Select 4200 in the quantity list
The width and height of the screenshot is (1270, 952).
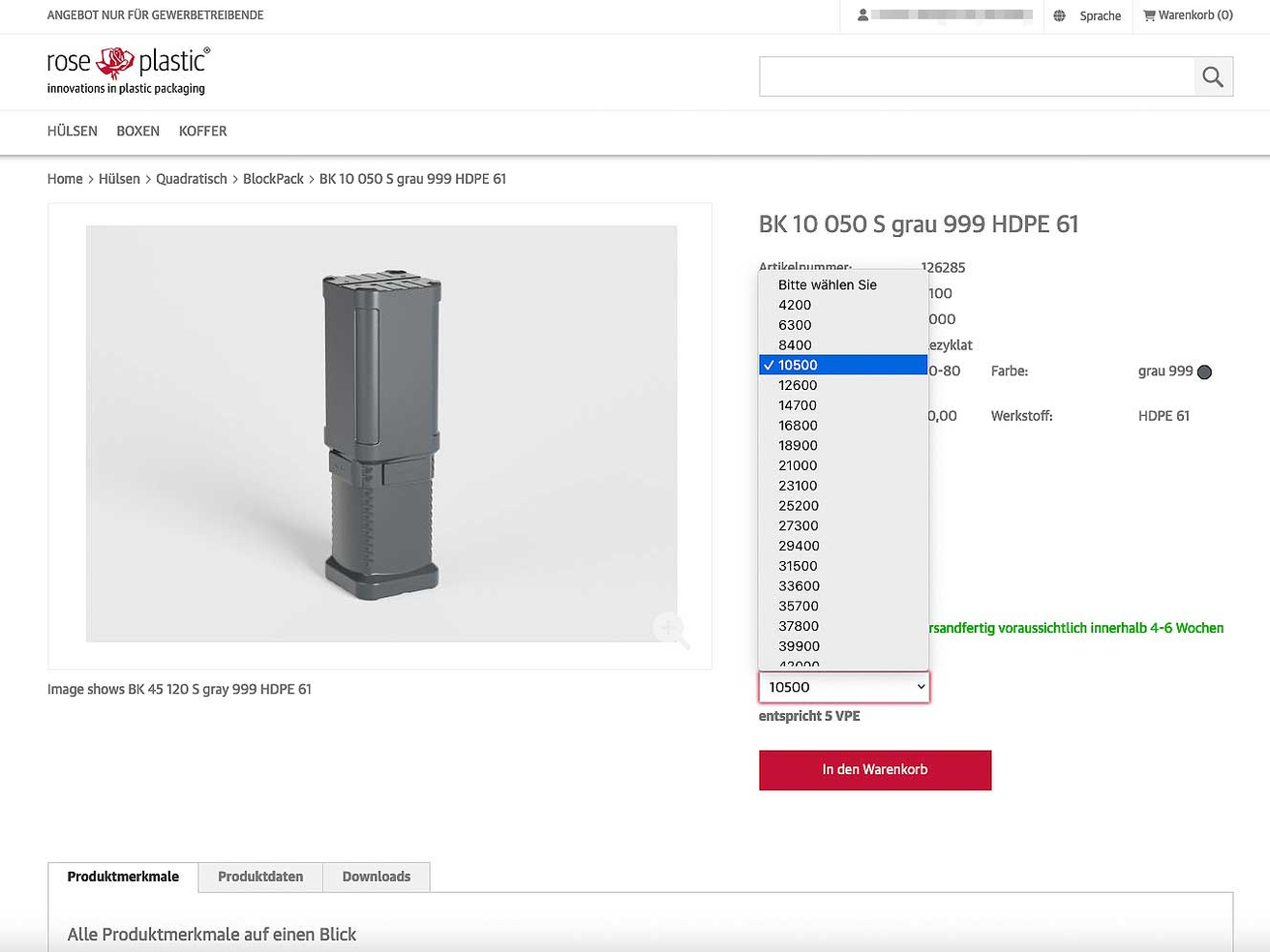pos(844,305)
